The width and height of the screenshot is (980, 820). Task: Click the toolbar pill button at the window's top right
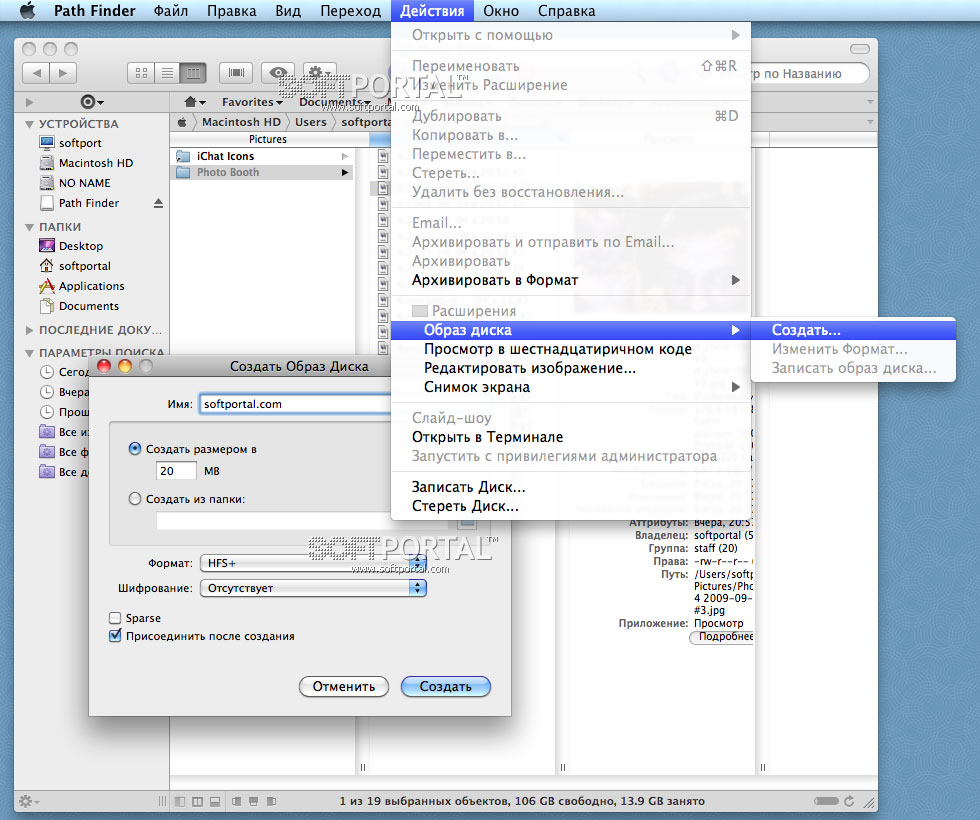(860, 49)
